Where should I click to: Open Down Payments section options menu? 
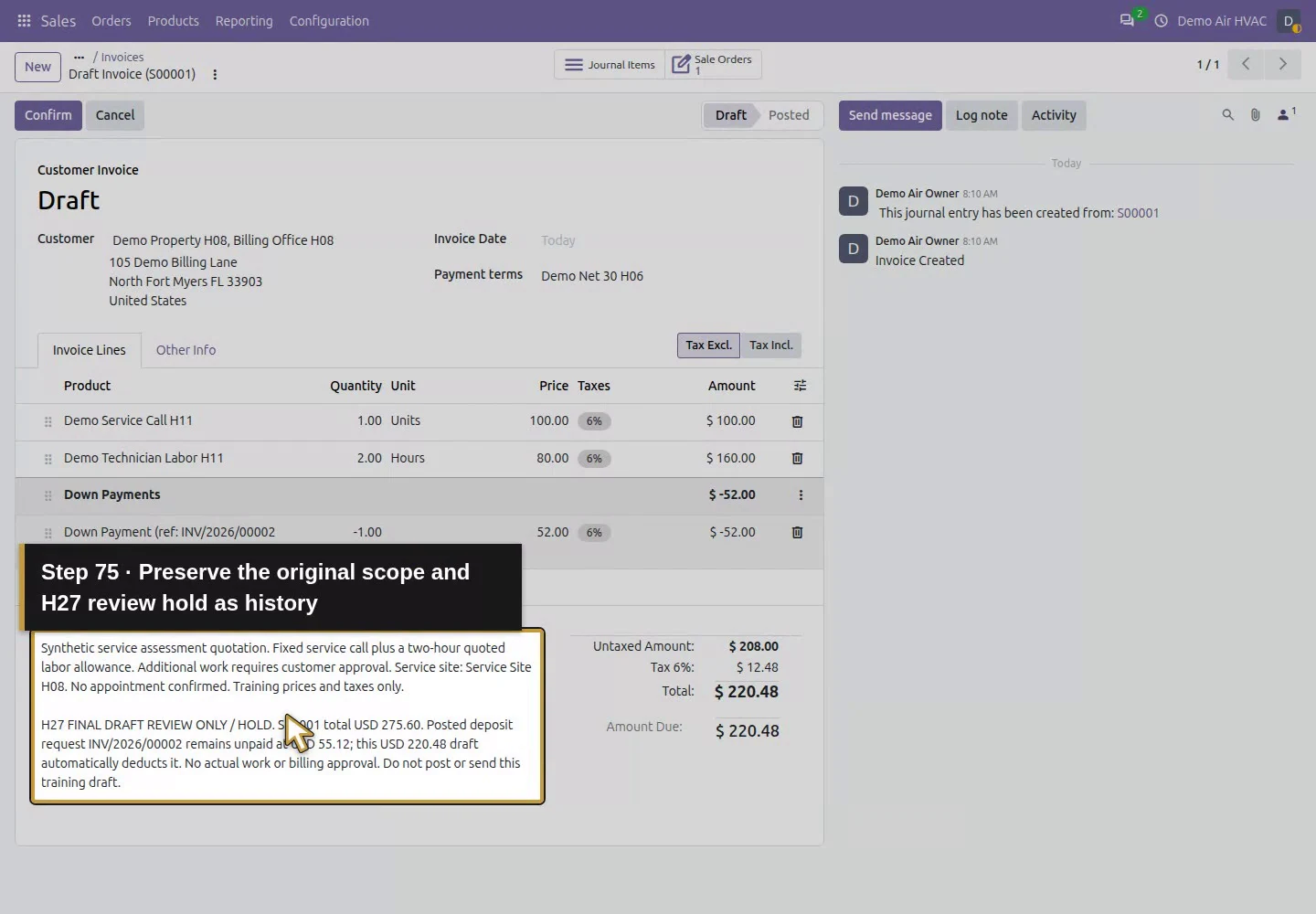pos(801,495)
